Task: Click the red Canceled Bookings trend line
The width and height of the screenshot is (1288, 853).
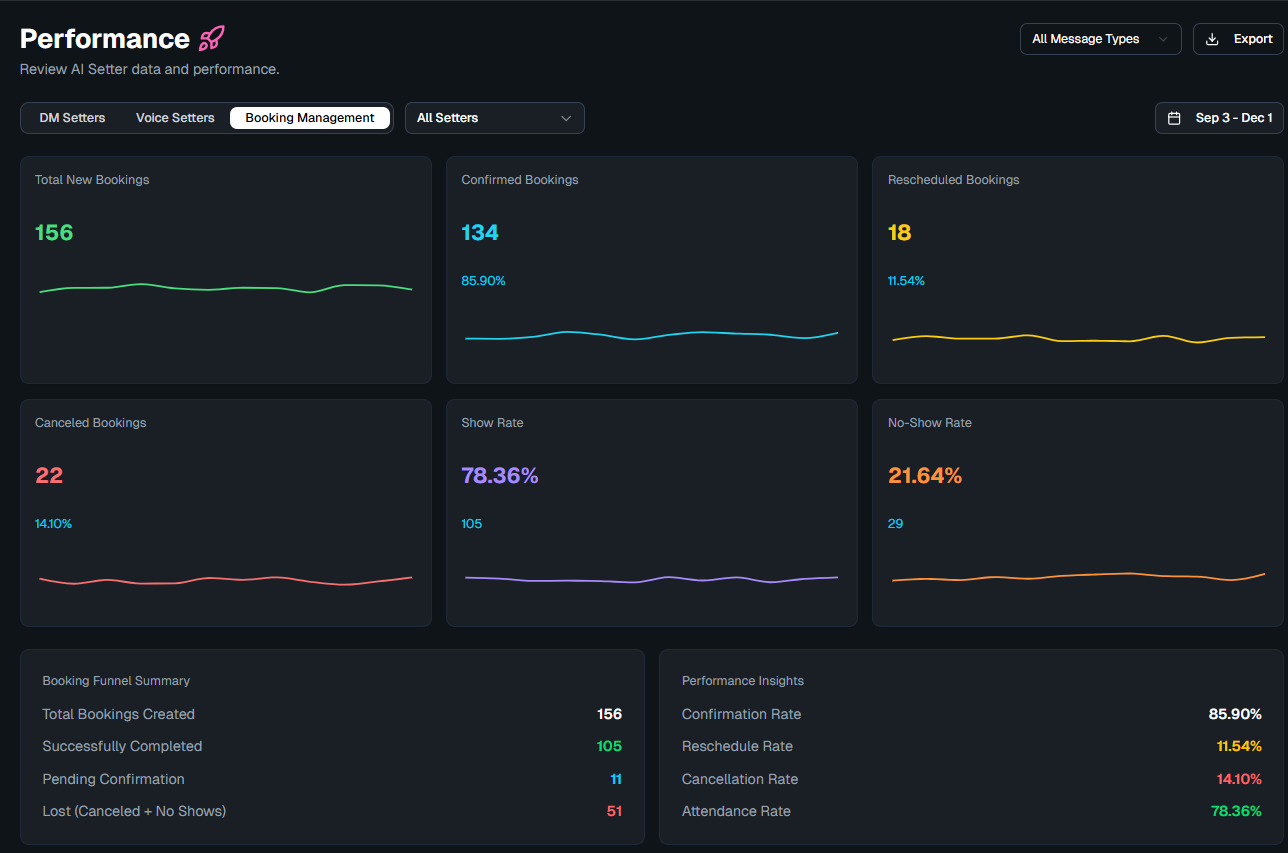Action: [x=226, y=580]
